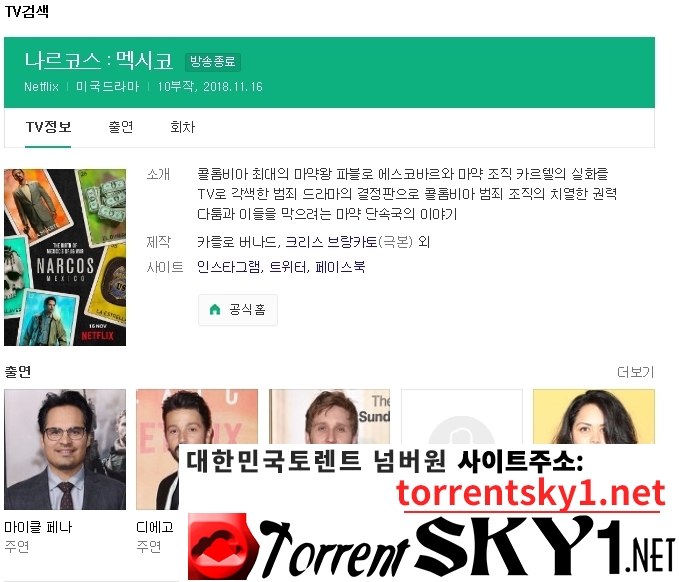The width and height of the screenshot is (679, 582).
Task: Click the 출연 section heading above cast photos
Action: click(x=18, y=372)
